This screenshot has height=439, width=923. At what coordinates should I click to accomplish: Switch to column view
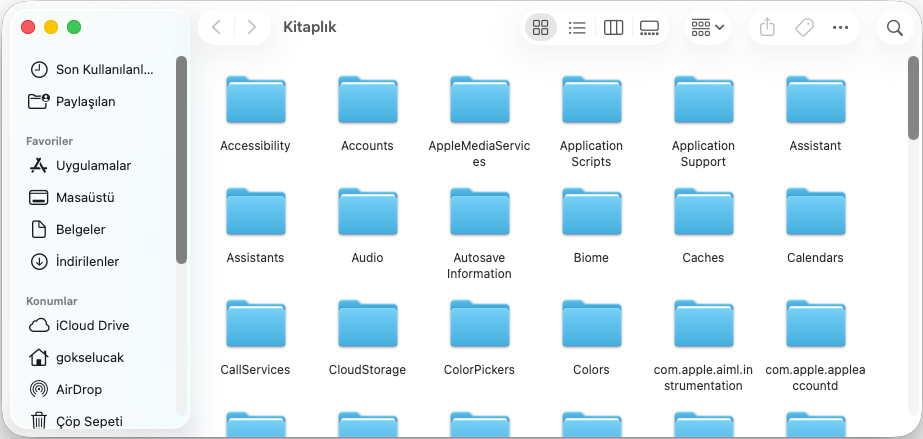click(x=613, y=28)
